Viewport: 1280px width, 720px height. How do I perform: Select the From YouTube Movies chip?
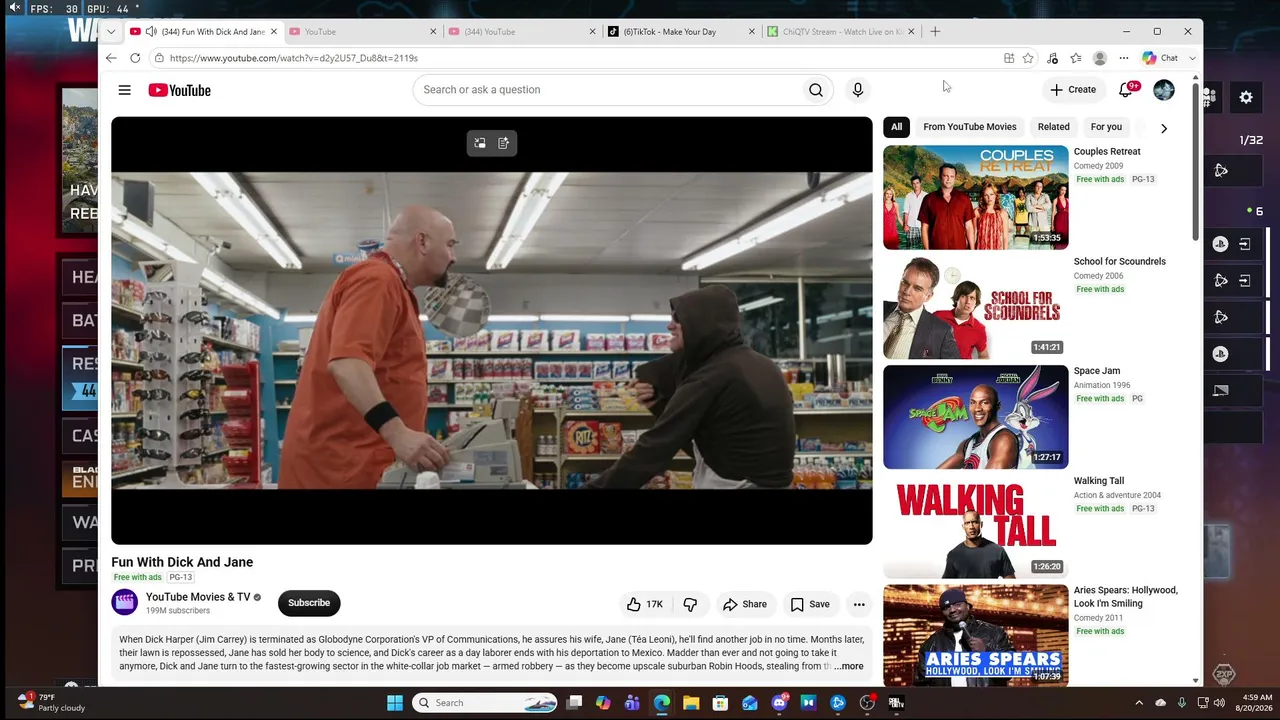coord(970,127)
